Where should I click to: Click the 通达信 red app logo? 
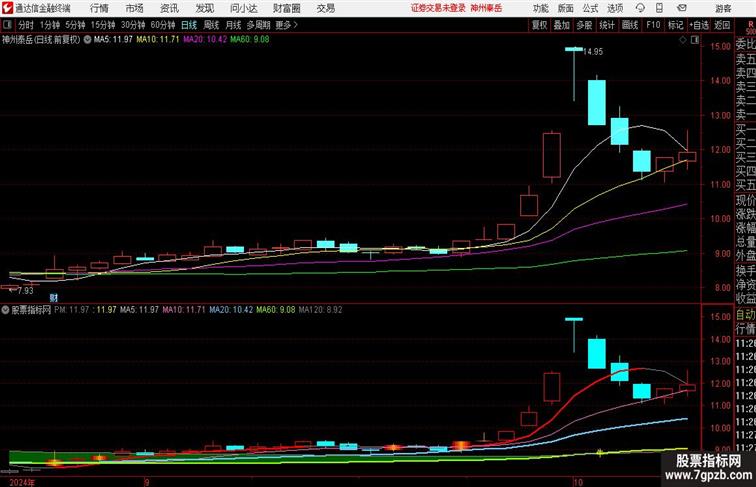click(7, 8)
